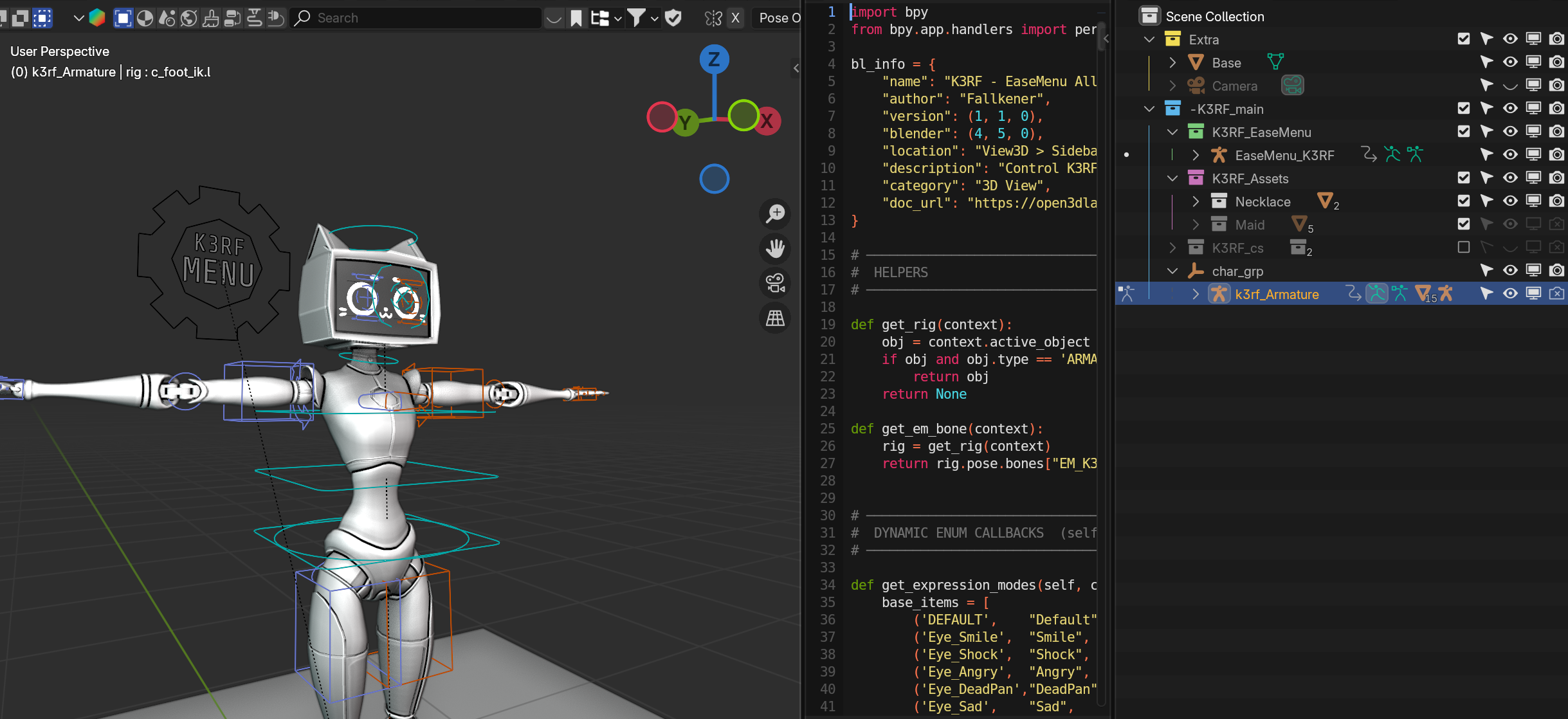This screenshot has width=1568, height=719.
Task: Open the display mode tree dropdown
Action: pyautogui.click(x=606, y=18)
